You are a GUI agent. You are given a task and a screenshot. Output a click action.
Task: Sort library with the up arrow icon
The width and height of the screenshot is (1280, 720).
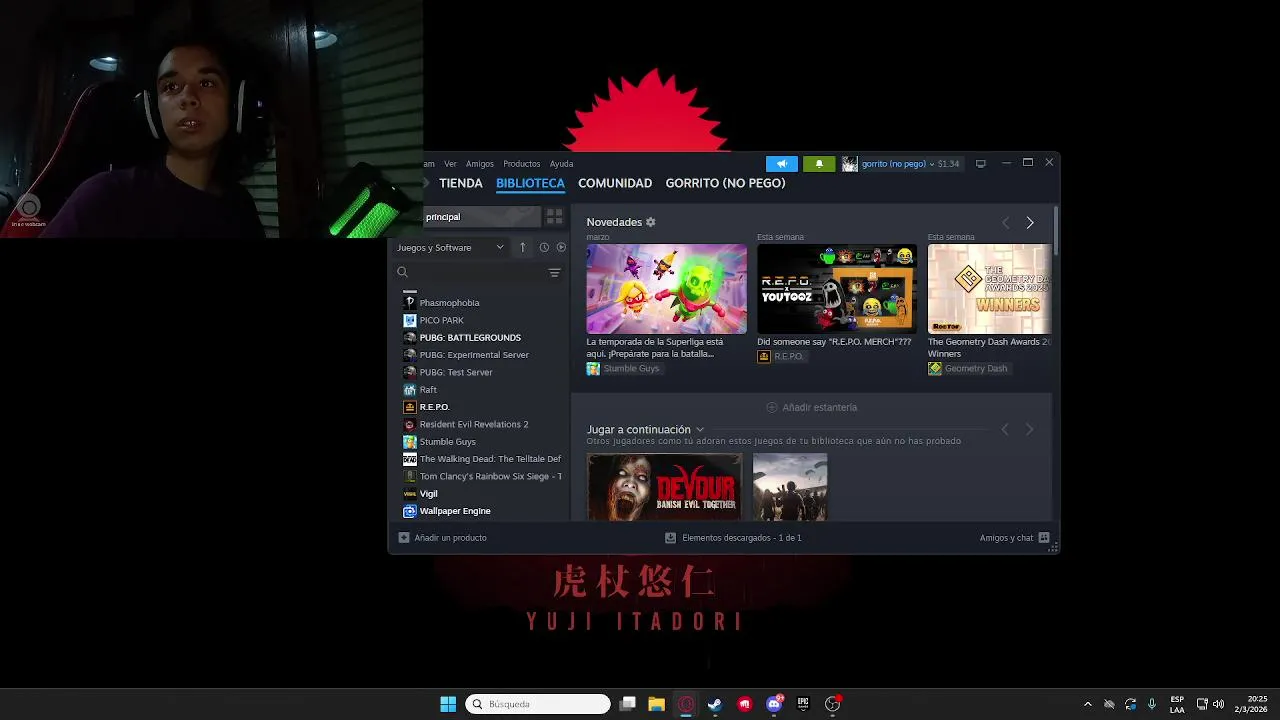tap(522, 247)
